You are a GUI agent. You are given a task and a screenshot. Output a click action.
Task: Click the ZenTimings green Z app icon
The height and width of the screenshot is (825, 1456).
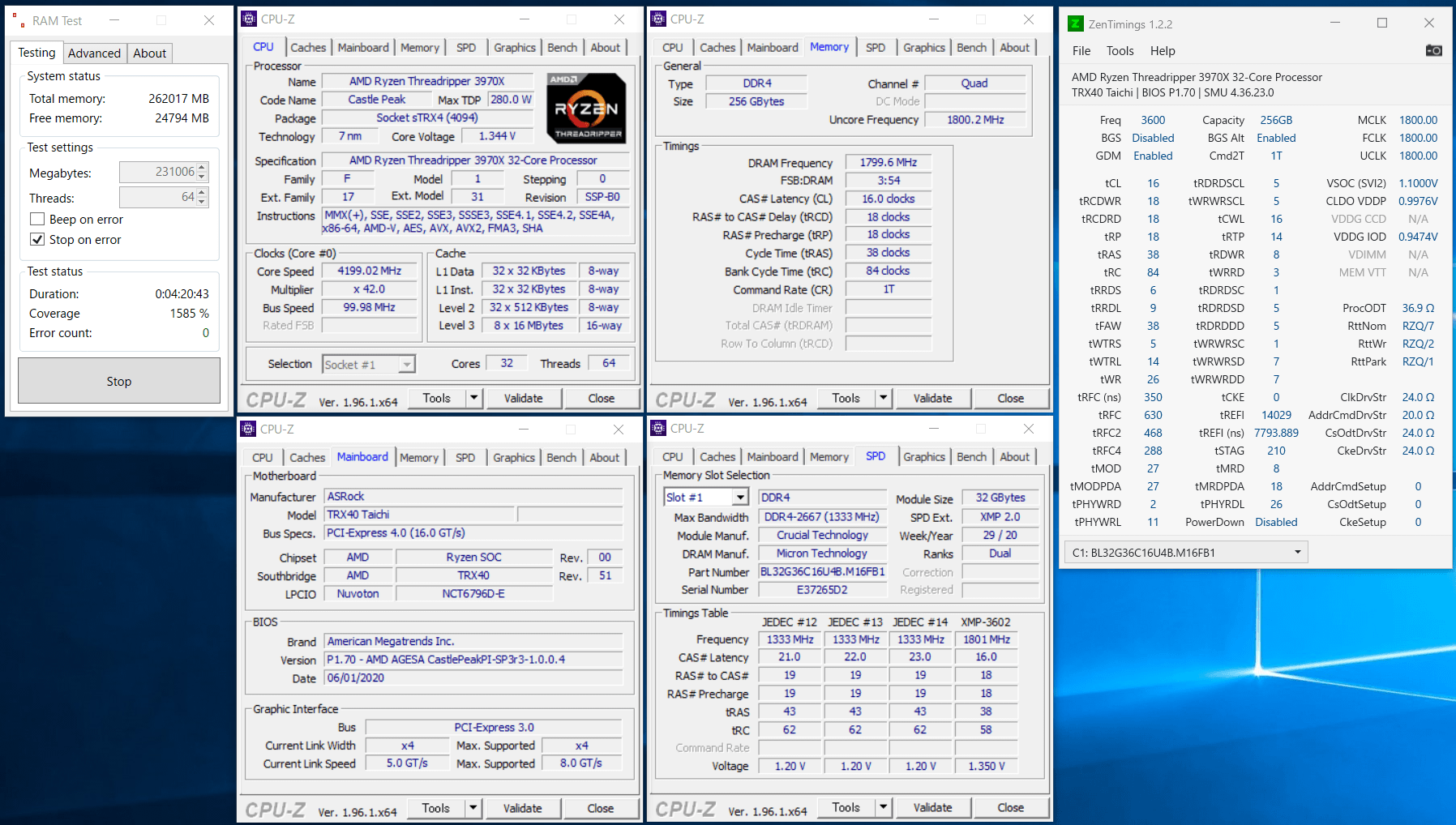tap(1075, 24)
